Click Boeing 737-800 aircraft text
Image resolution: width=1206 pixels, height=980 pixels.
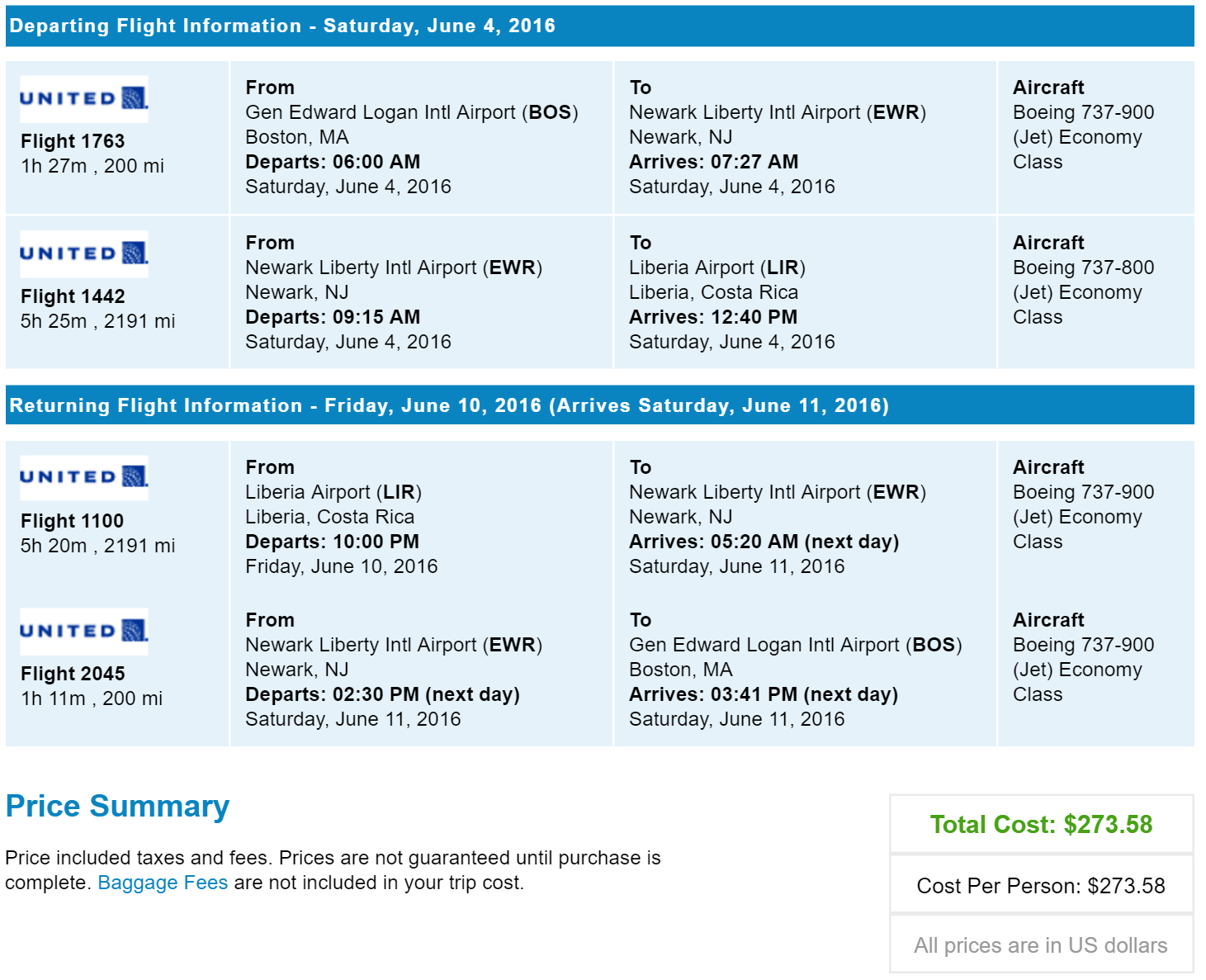(x=1083, y=267)
